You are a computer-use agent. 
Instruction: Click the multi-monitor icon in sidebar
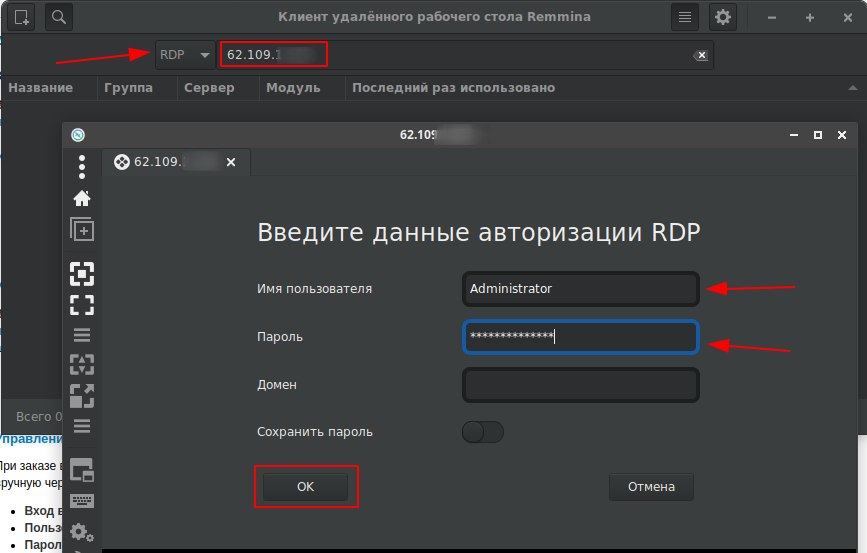82,470
